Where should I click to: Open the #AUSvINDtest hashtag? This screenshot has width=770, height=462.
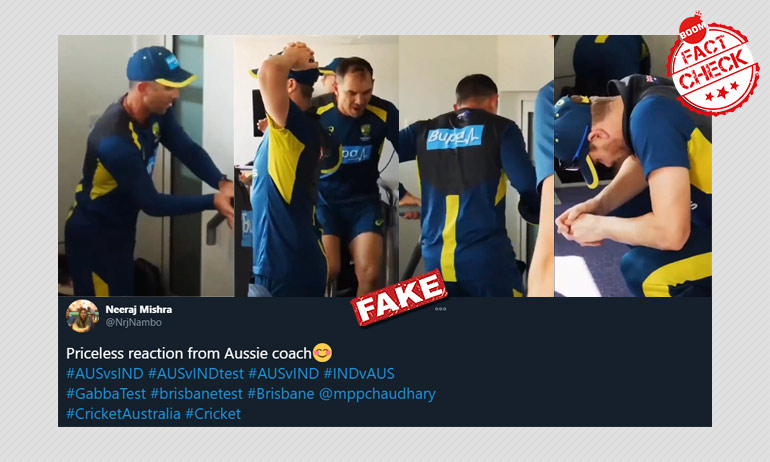tap(196, 374)
